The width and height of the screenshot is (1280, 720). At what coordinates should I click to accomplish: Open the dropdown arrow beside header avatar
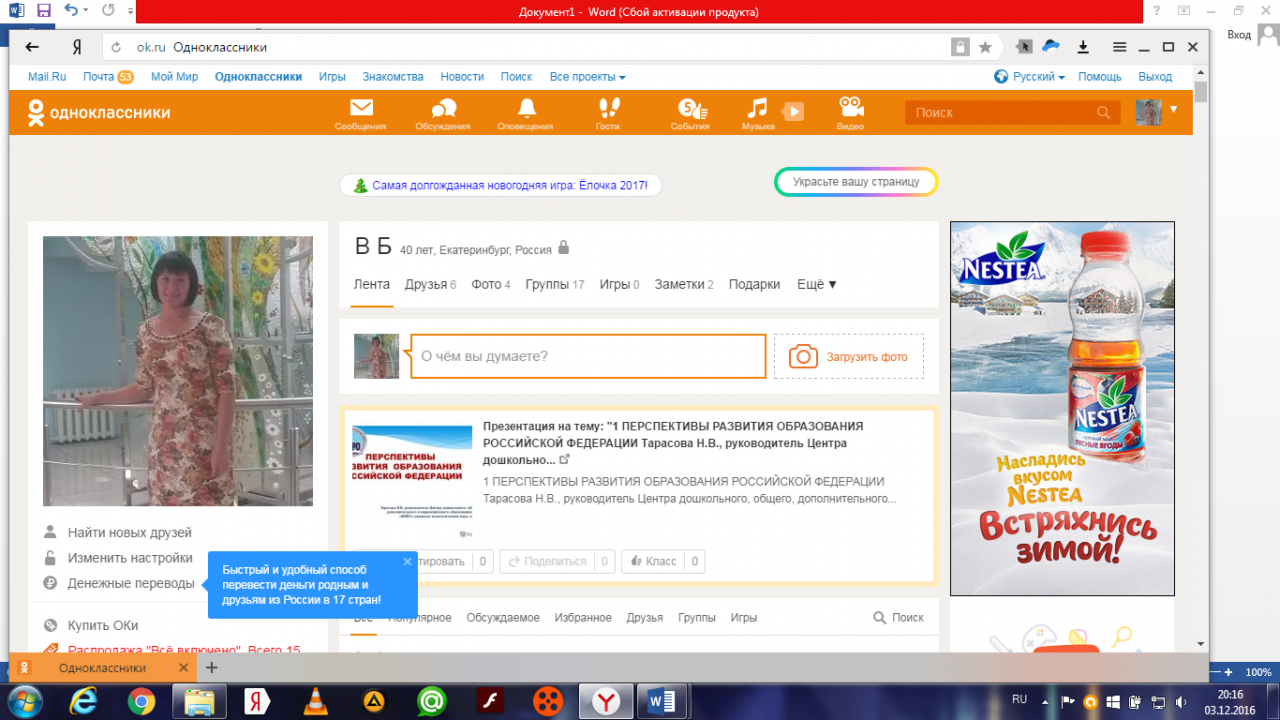pos(1173,109)
